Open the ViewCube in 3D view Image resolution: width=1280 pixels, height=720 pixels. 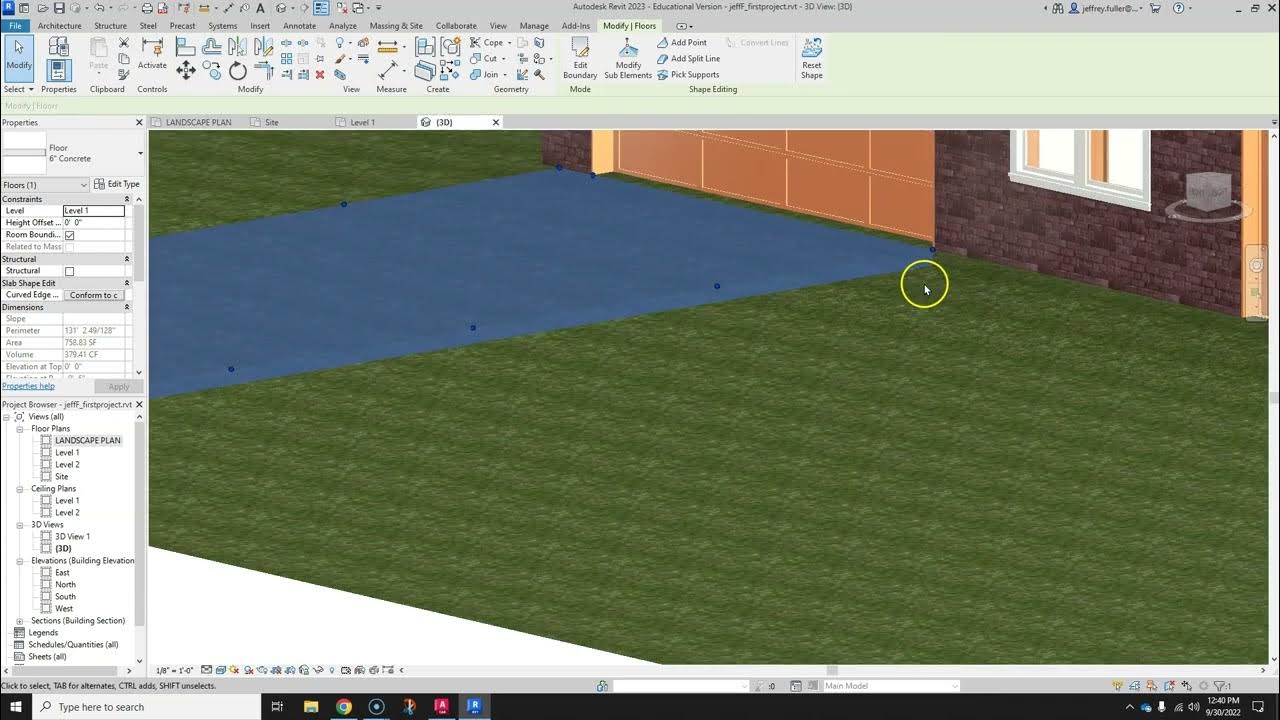click(1207, 193)
